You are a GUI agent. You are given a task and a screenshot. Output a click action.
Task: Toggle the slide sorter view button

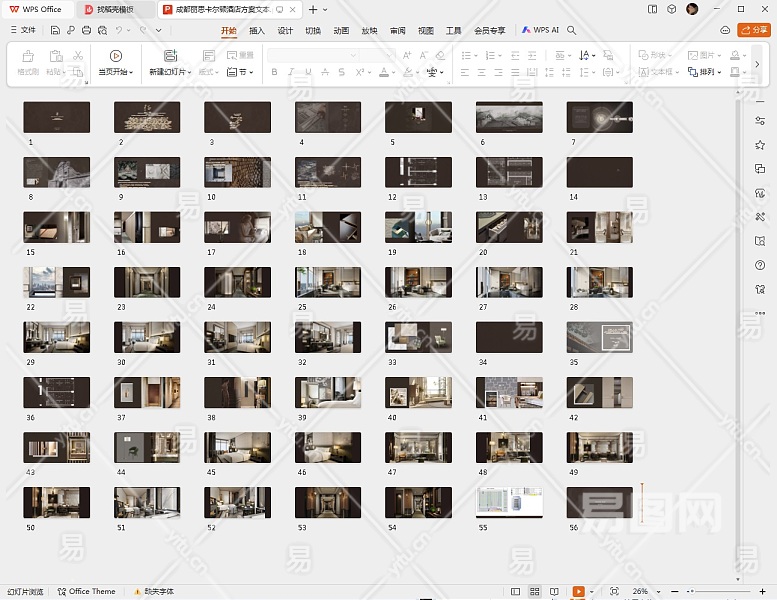535,592
